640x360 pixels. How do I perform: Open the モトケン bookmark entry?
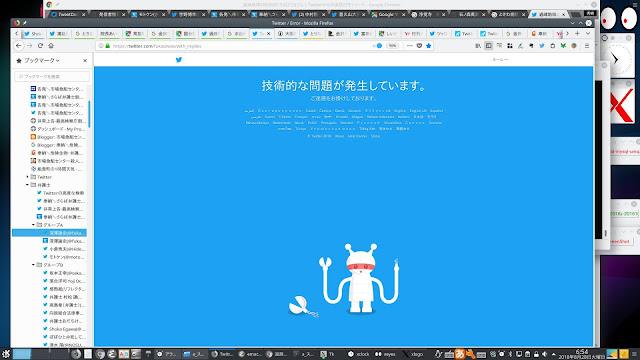[x=63, y=257]
